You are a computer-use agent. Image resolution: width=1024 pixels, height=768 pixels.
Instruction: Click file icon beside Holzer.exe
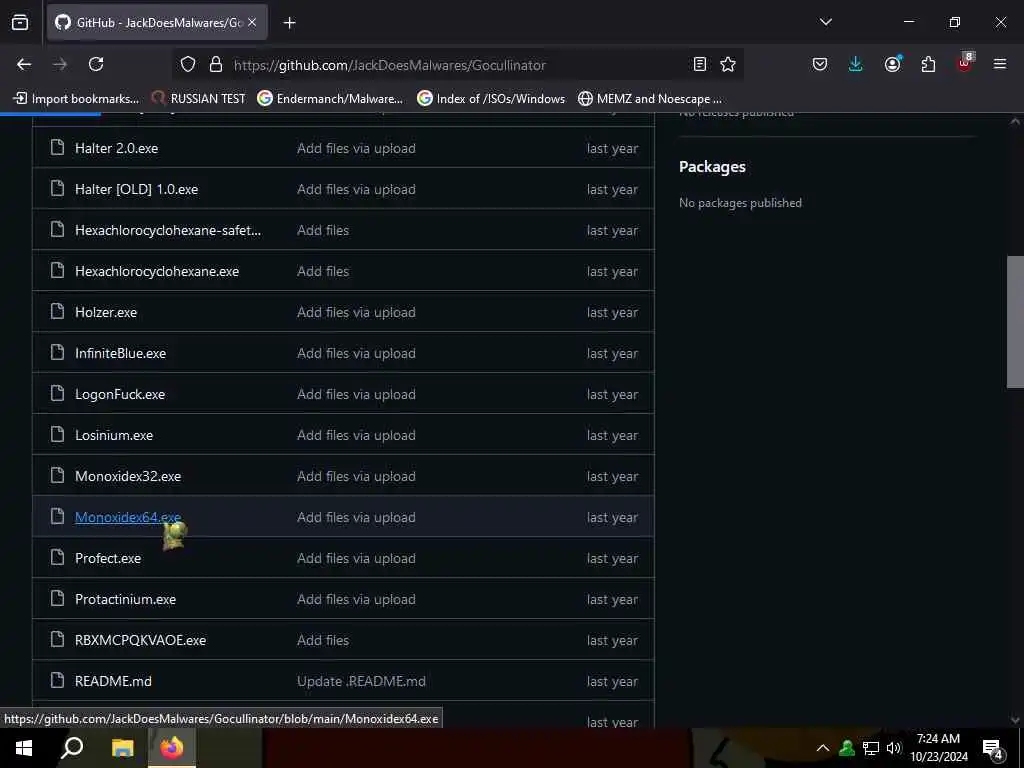tap(57, 312)
